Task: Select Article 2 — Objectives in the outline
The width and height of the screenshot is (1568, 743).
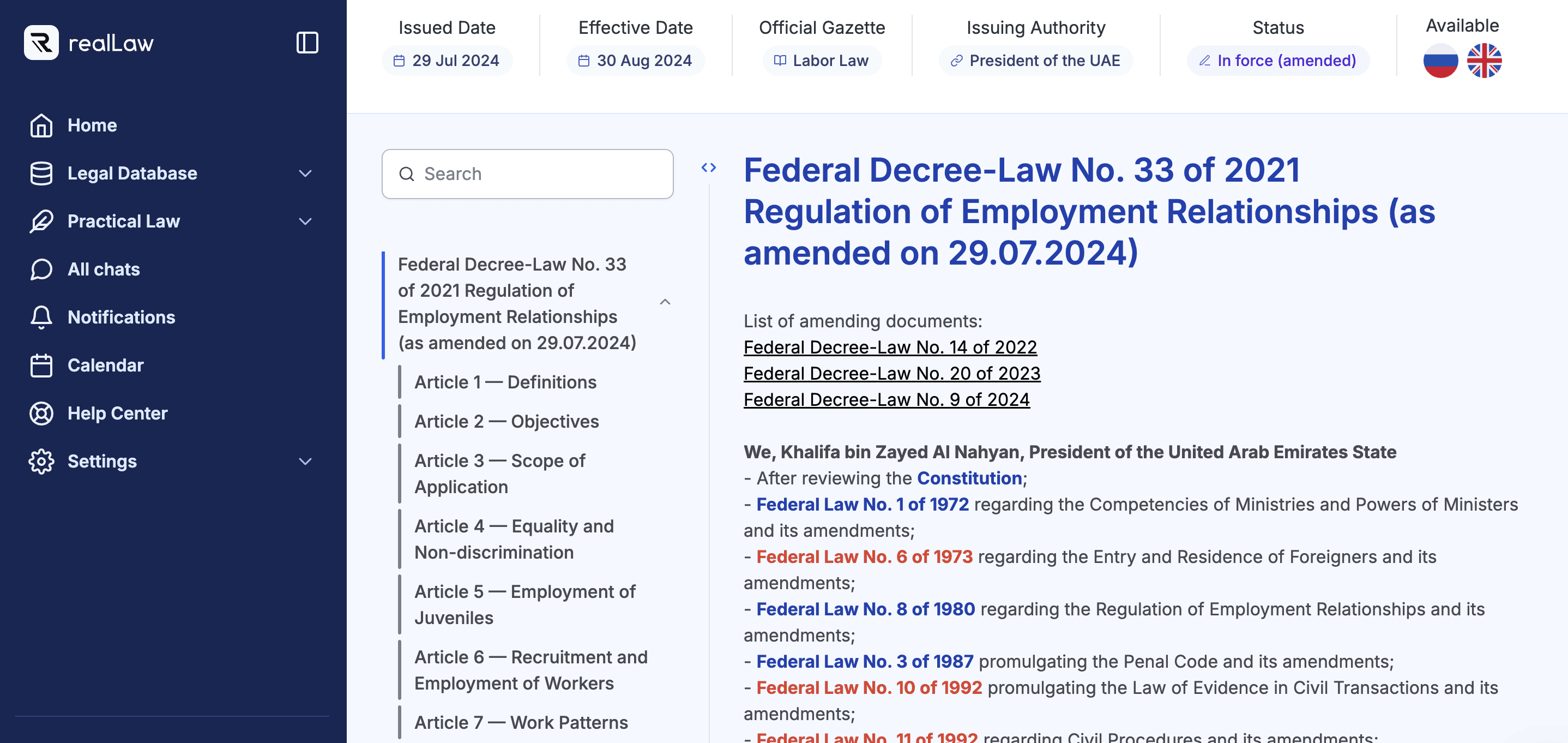Action: point(506,421)
